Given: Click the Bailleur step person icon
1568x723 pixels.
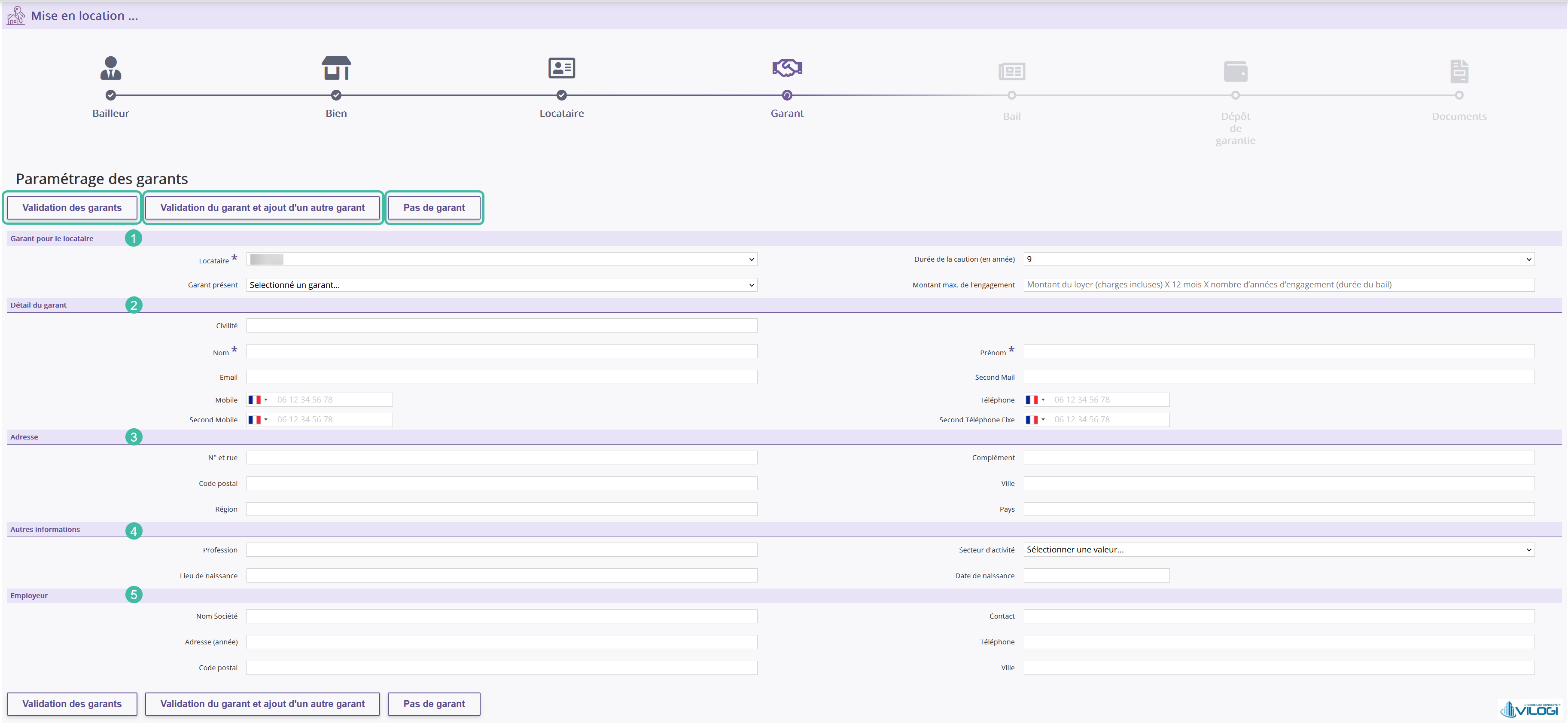Looking at the screenshot, I should (x=111, y=67).
